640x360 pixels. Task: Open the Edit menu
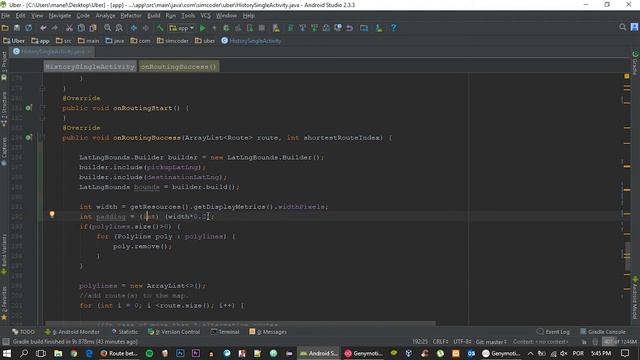pyautogui.click(x=20, y=16)
